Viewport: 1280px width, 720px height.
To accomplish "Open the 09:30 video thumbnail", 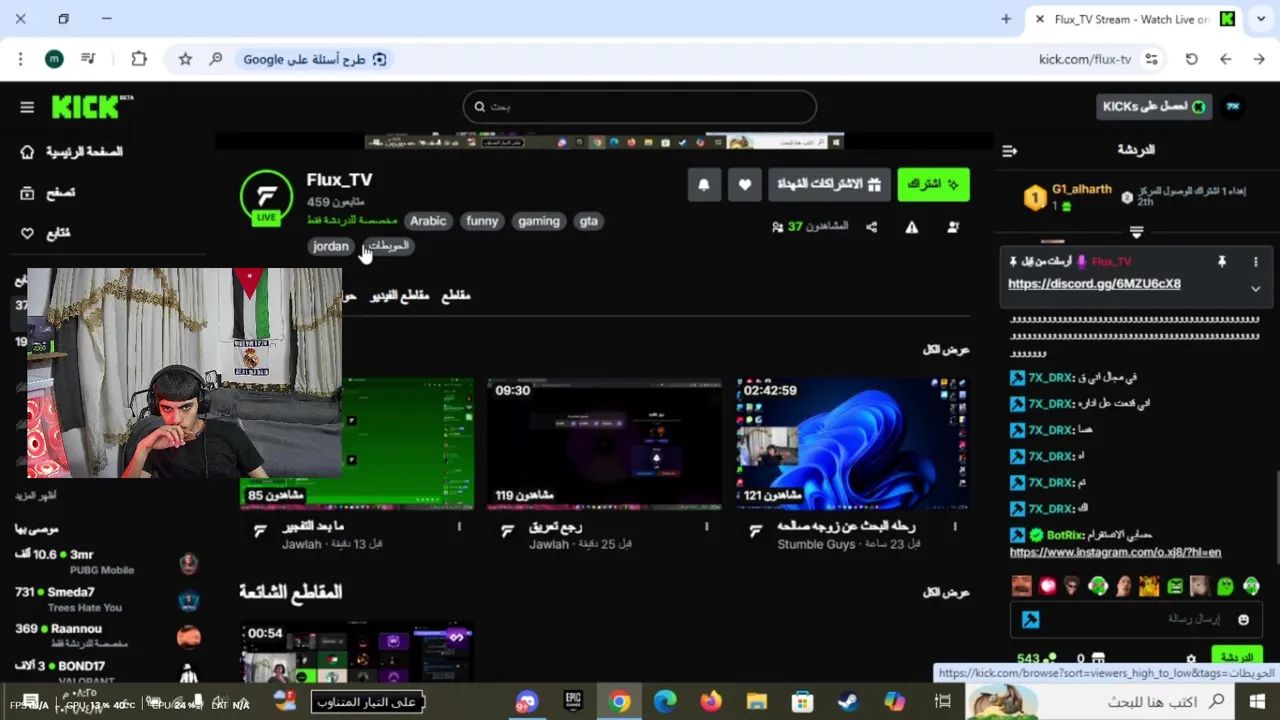I will [x=604, y=444].
